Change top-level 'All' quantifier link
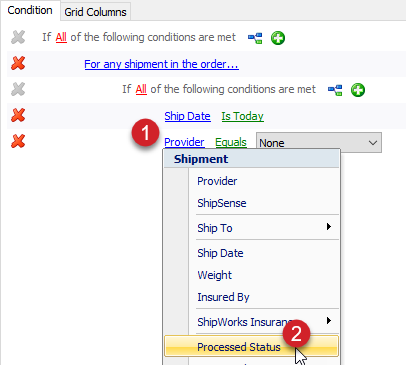The image size is (406, 365). tap(61, 37)
